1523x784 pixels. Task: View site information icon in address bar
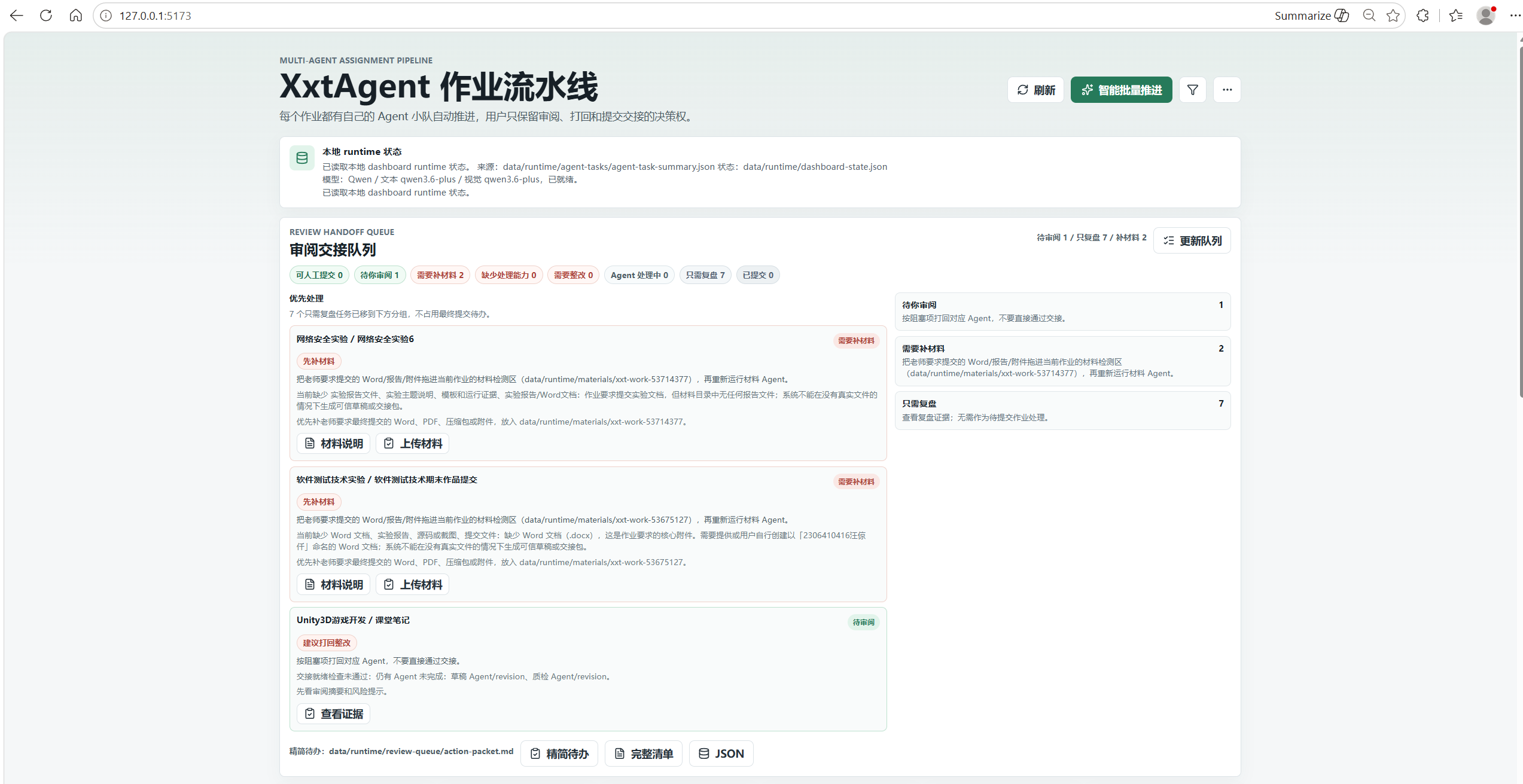pos(106,16)
